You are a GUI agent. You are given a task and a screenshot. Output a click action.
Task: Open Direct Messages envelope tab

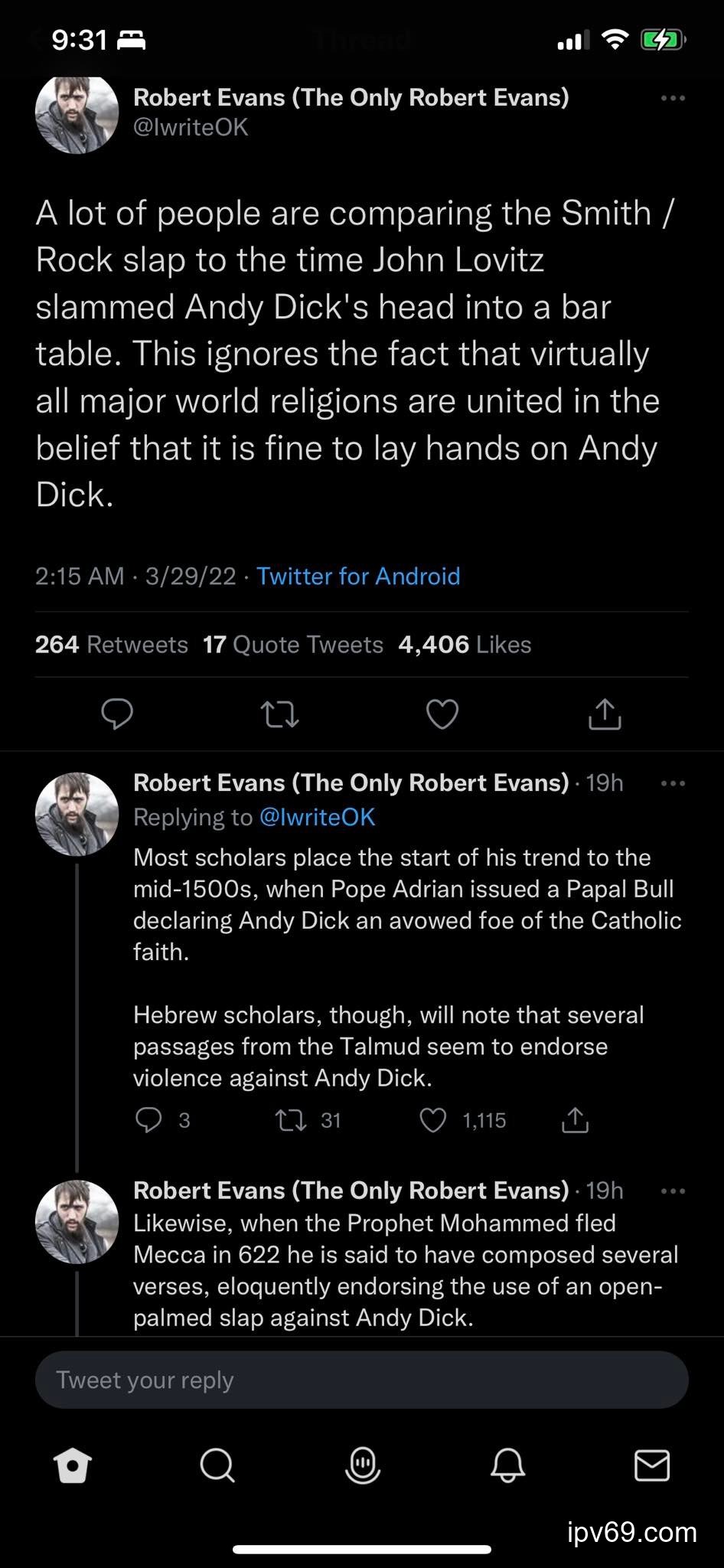(x=652, y=1465)
